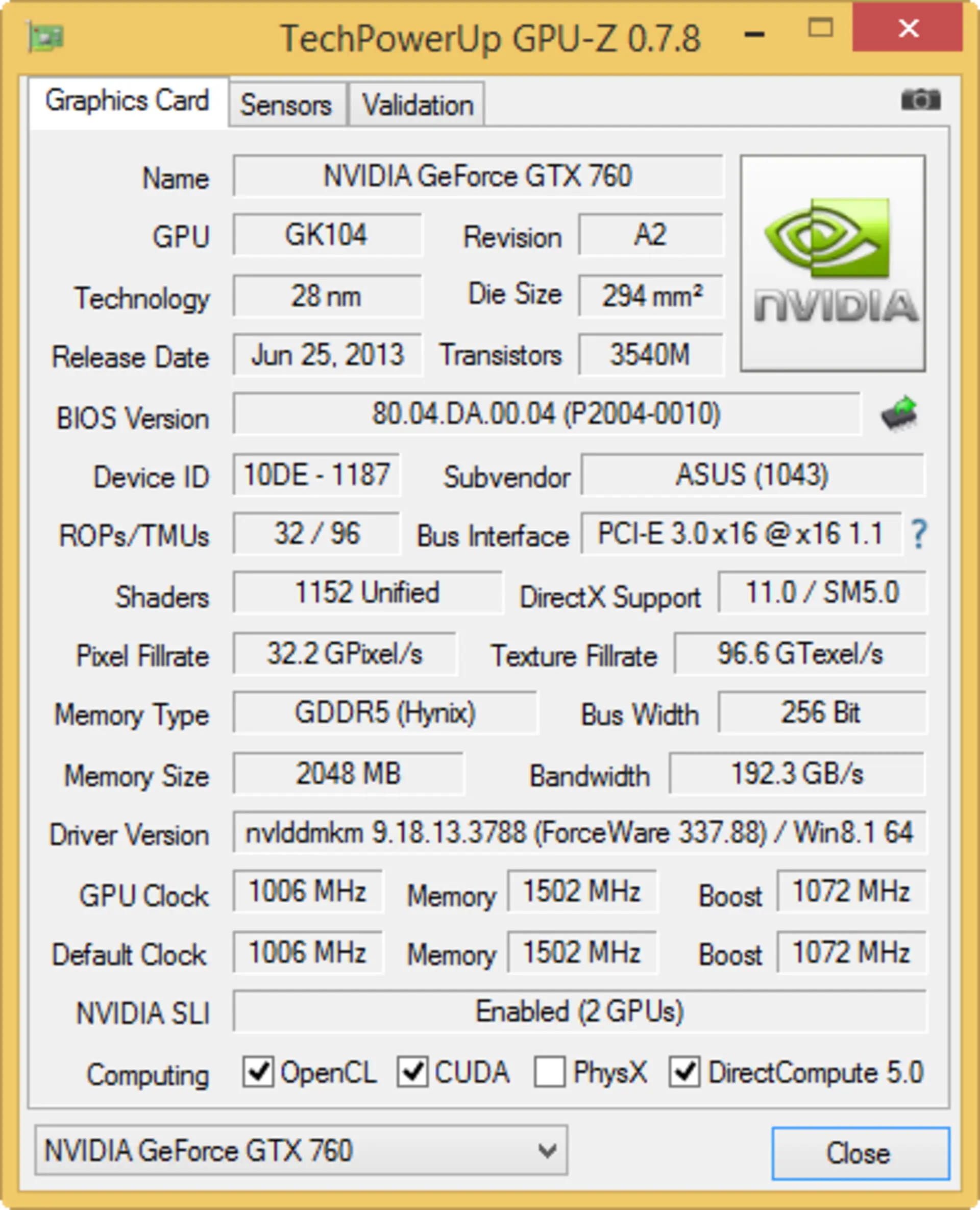980x1210 pixels.
Task: Click the Pixel Fillrate field
Action: (345, 654)
